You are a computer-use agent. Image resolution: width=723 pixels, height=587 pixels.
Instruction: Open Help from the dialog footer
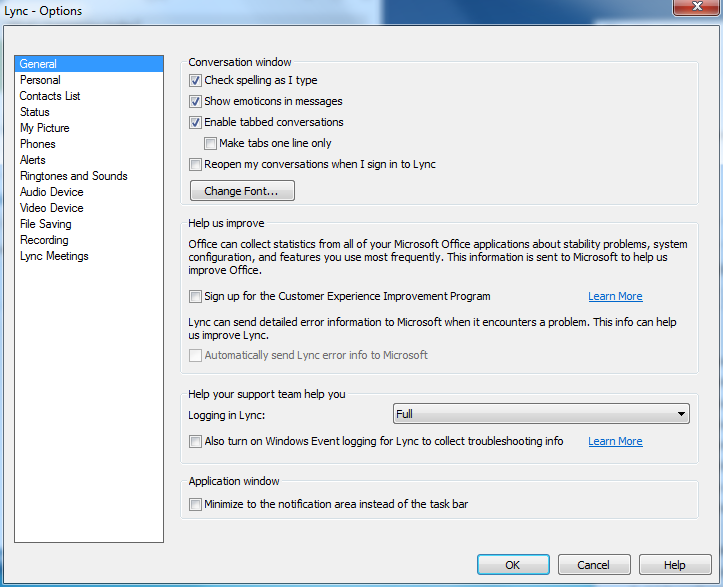675,565
